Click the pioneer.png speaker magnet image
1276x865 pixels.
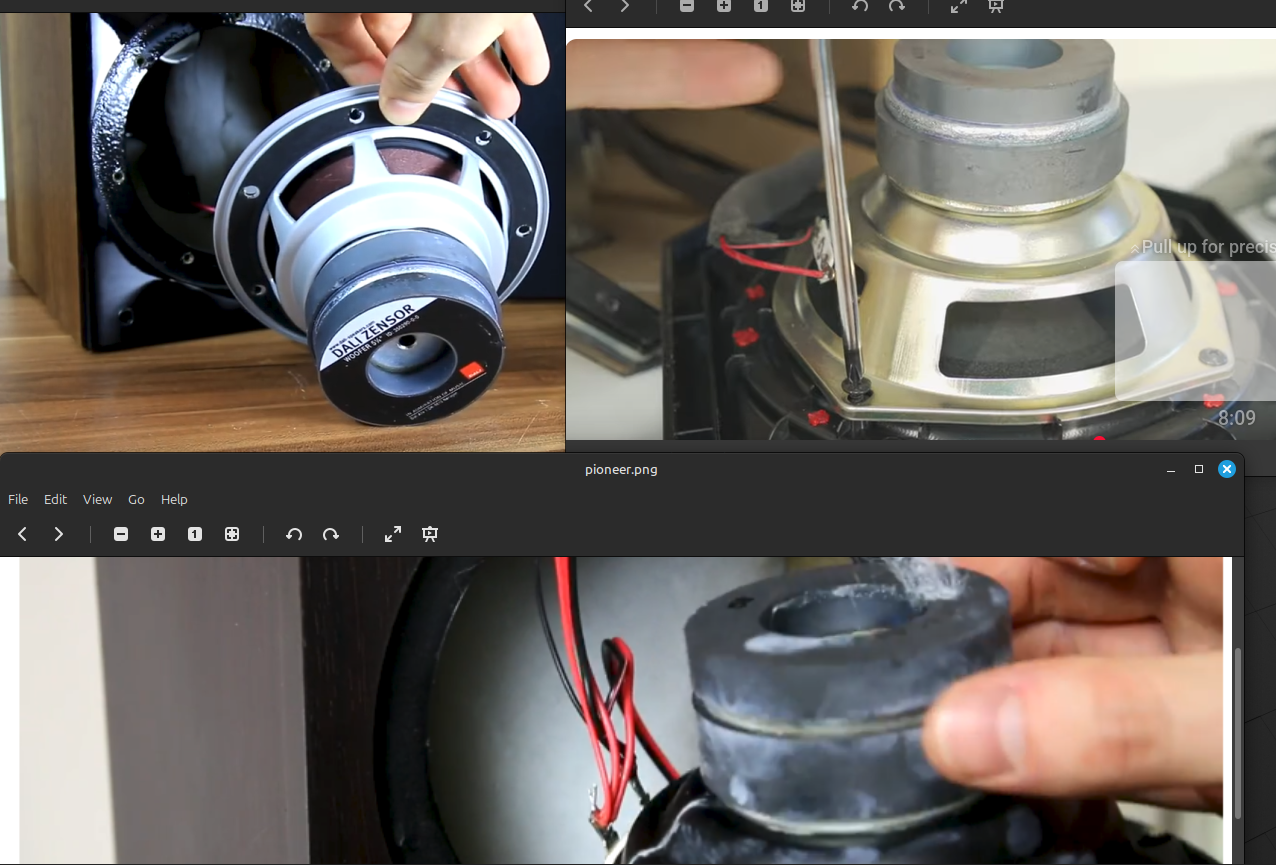coord(621,711)
